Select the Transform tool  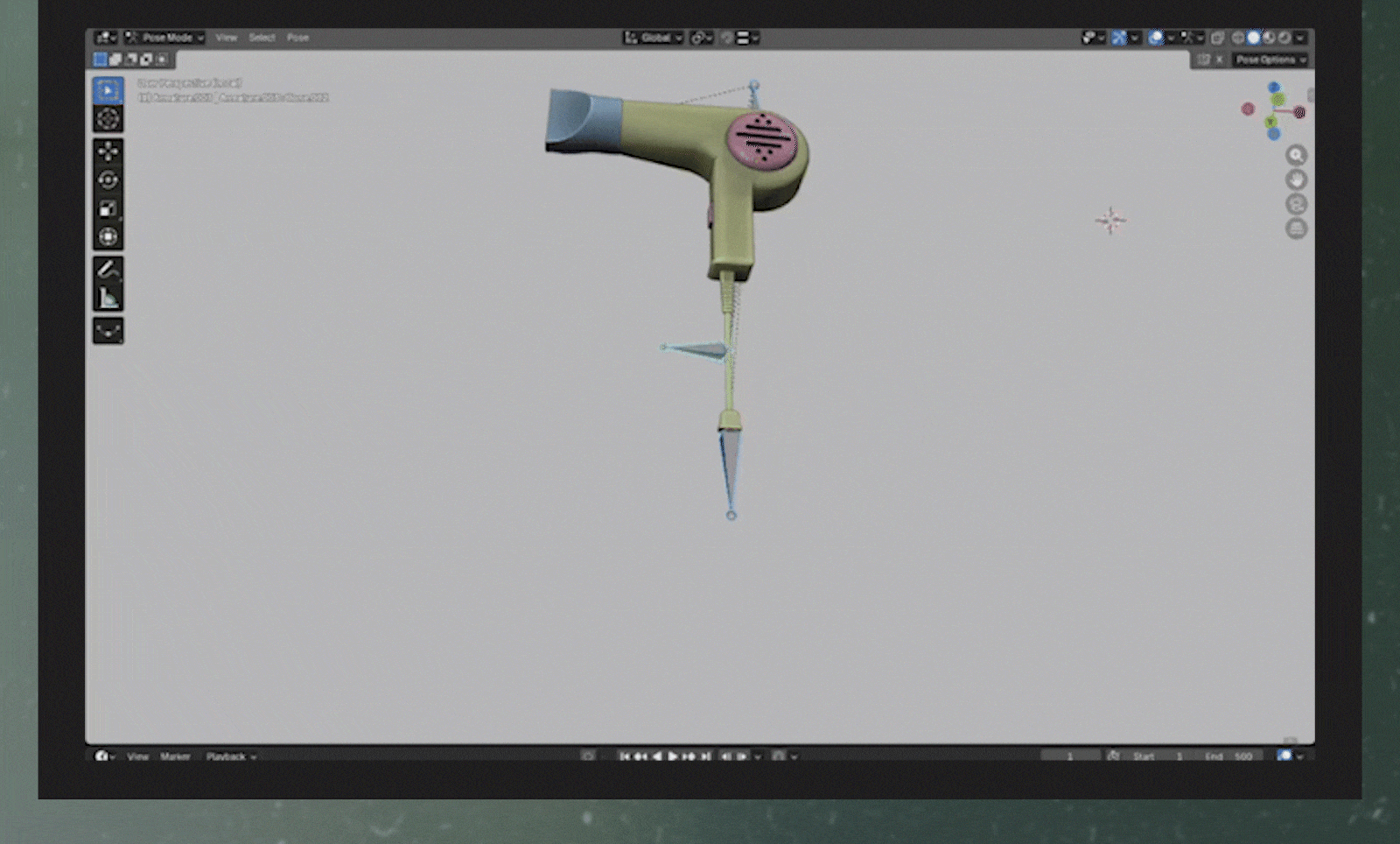[108, 236]
